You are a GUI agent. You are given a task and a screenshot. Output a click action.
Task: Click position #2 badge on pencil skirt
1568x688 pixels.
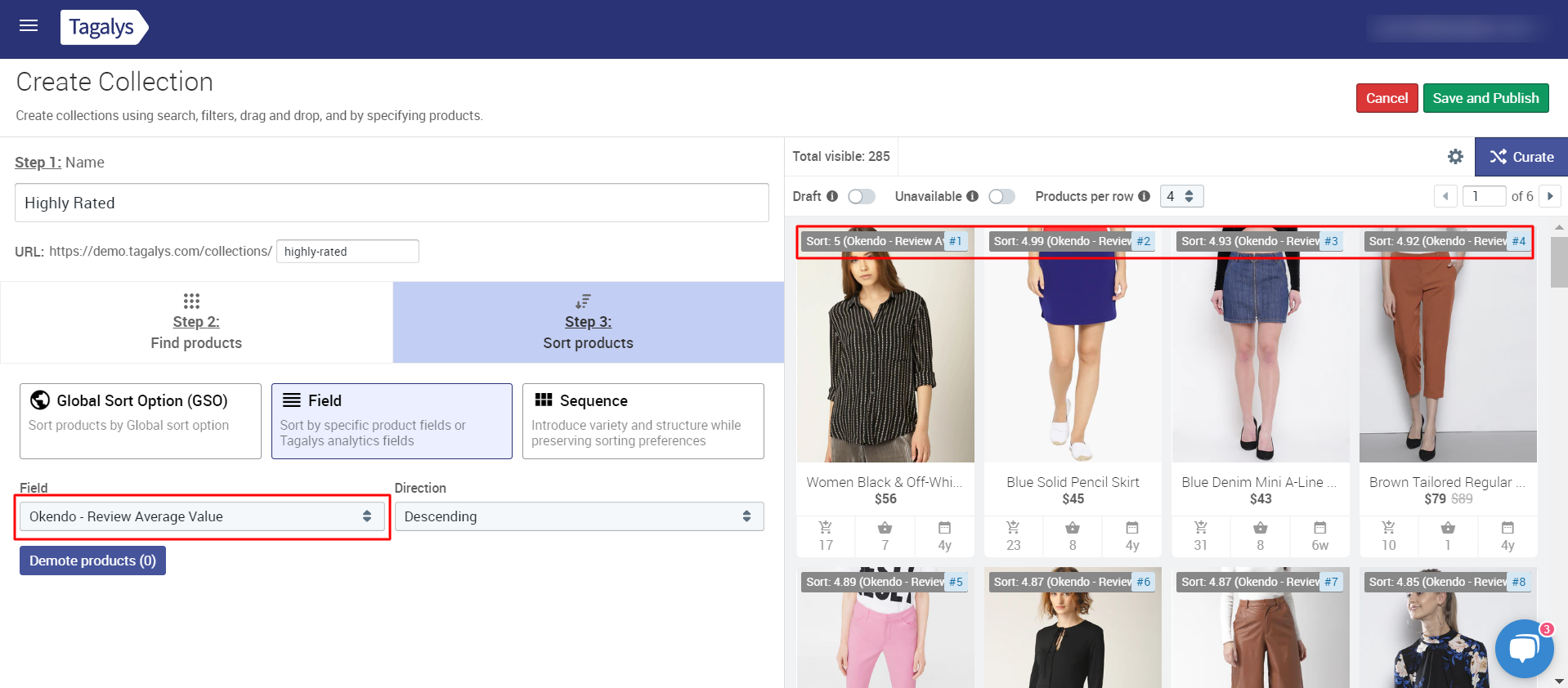click(1143, 241)
